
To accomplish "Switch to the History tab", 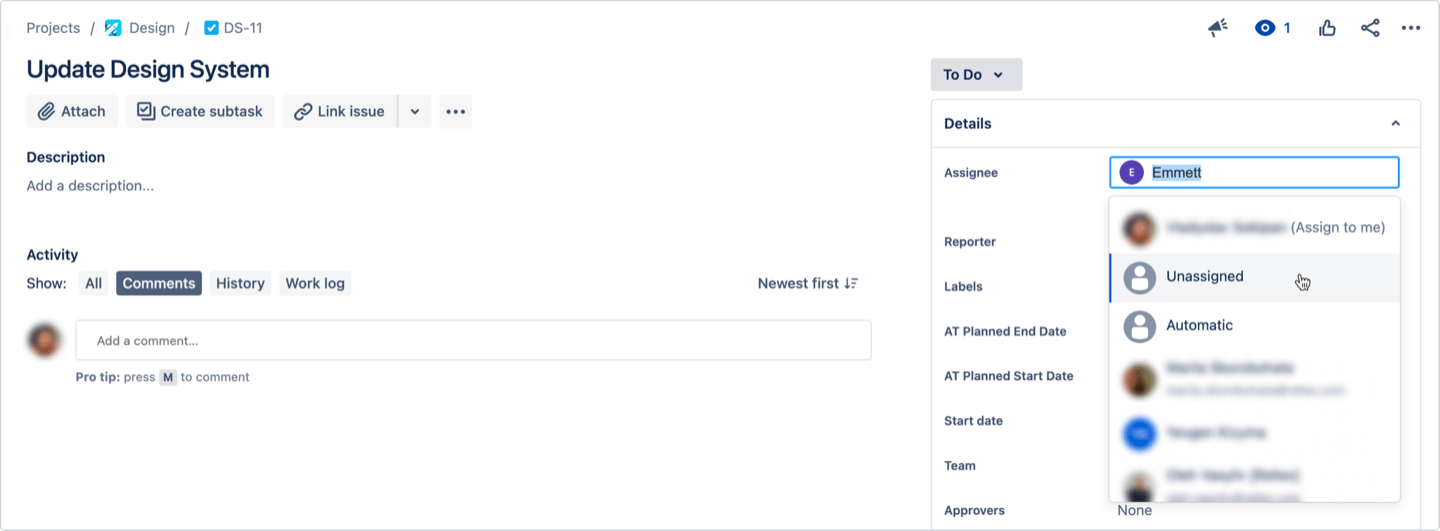I will point(240,283).
